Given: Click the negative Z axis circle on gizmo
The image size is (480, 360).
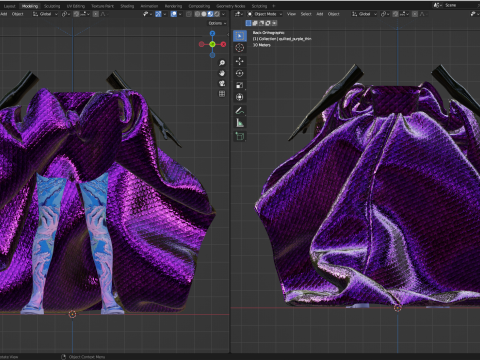Looking at the screenshot, I should [212, 55].
